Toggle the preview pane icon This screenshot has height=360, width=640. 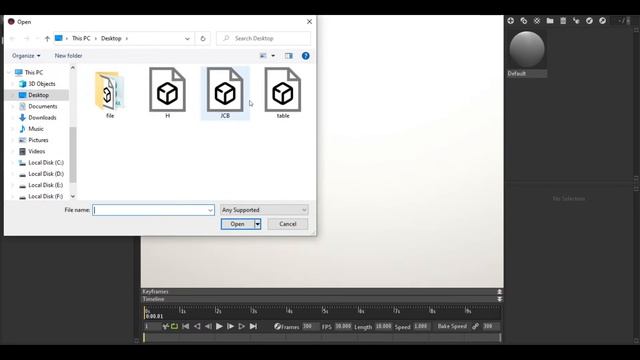click(x=289, y=56)
